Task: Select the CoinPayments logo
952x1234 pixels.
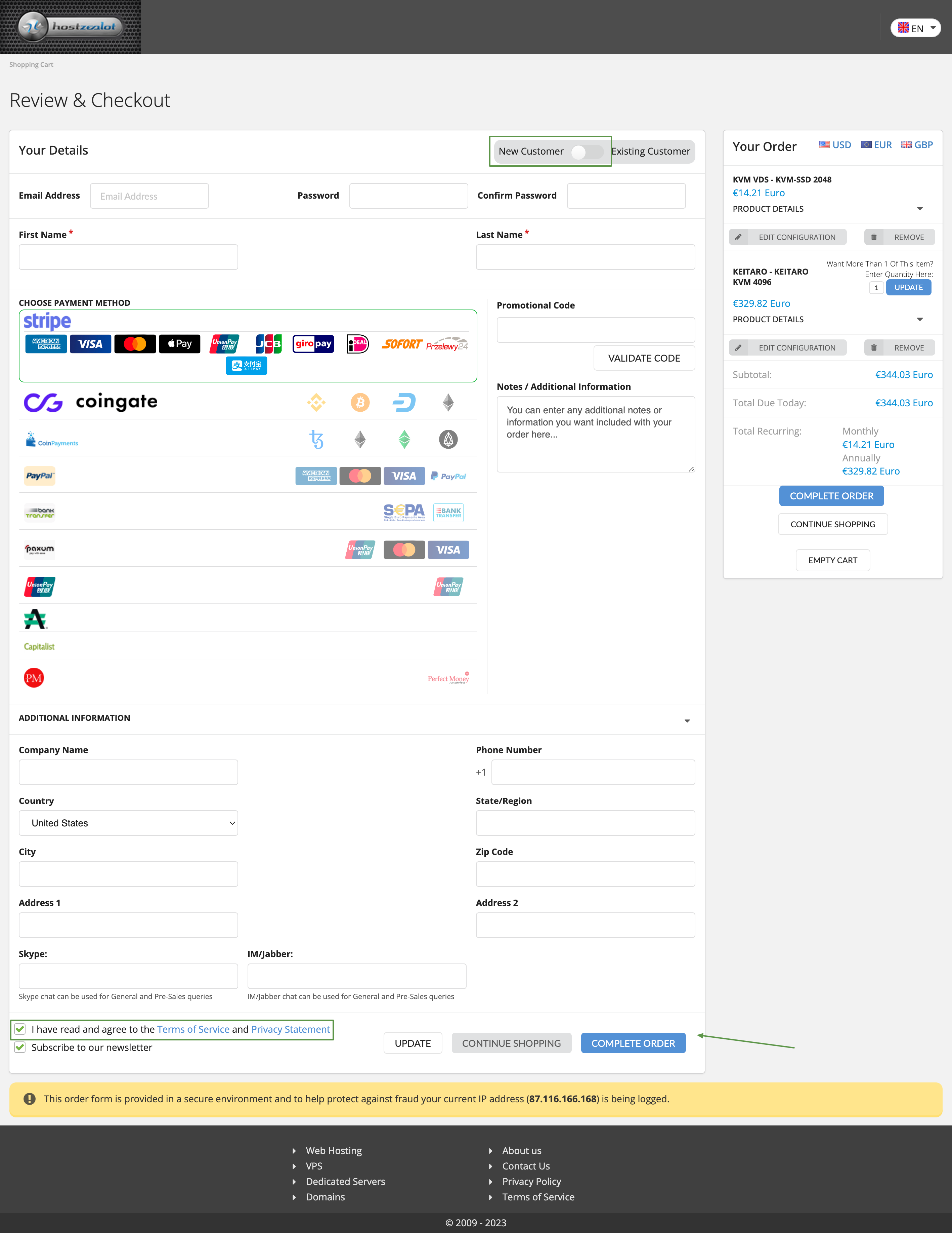Action: coord(52,440)
